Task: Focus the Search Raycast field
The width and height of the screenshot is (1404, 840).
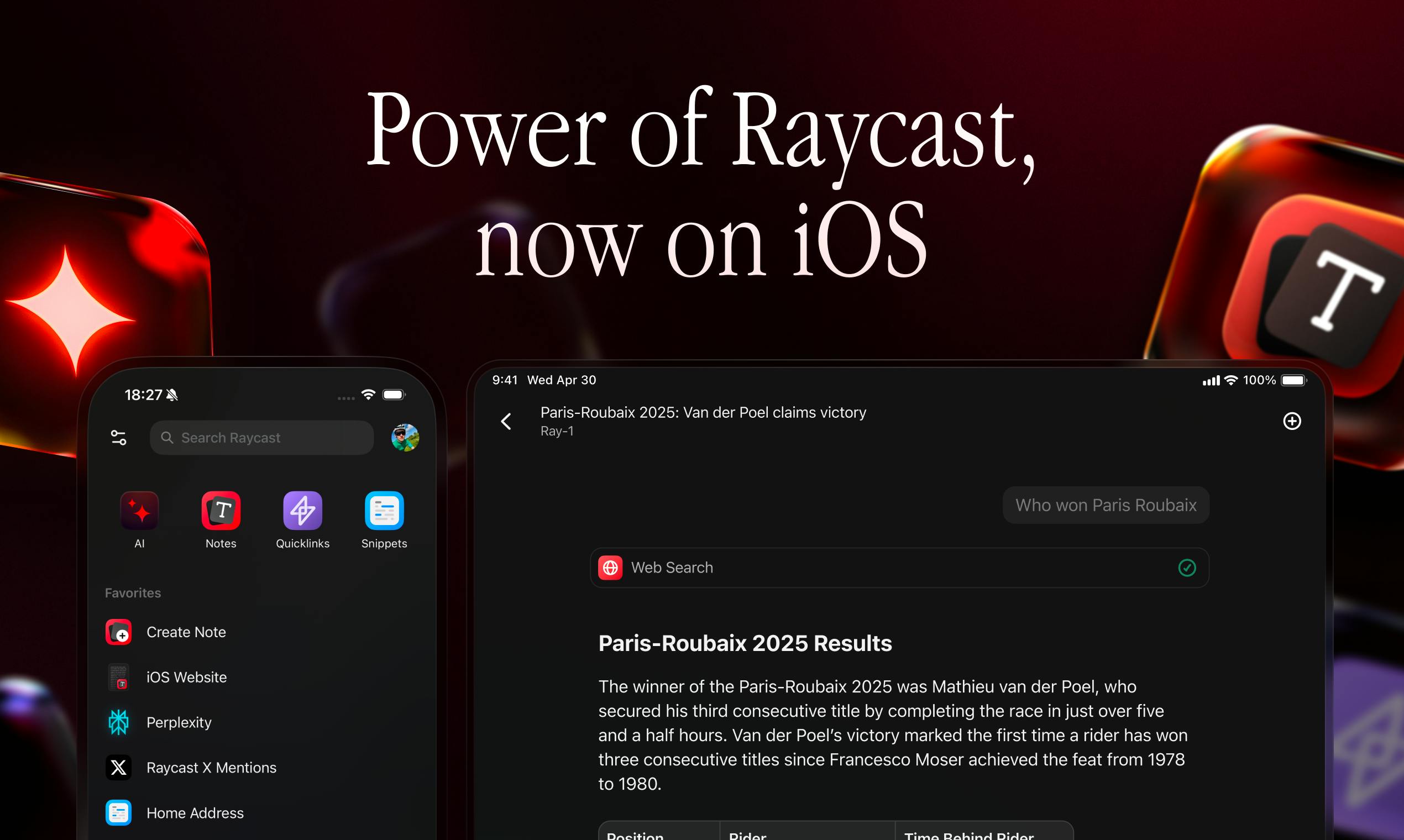Action: 261,438
